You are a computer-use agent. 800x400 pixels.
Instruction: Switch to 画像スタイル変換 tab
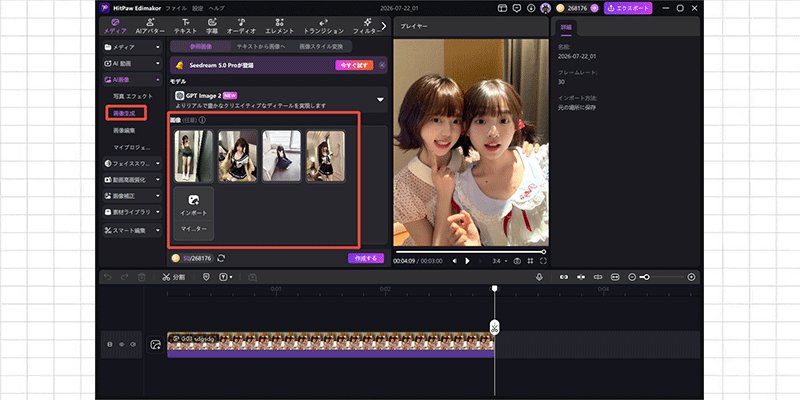(x=321, y=46)
